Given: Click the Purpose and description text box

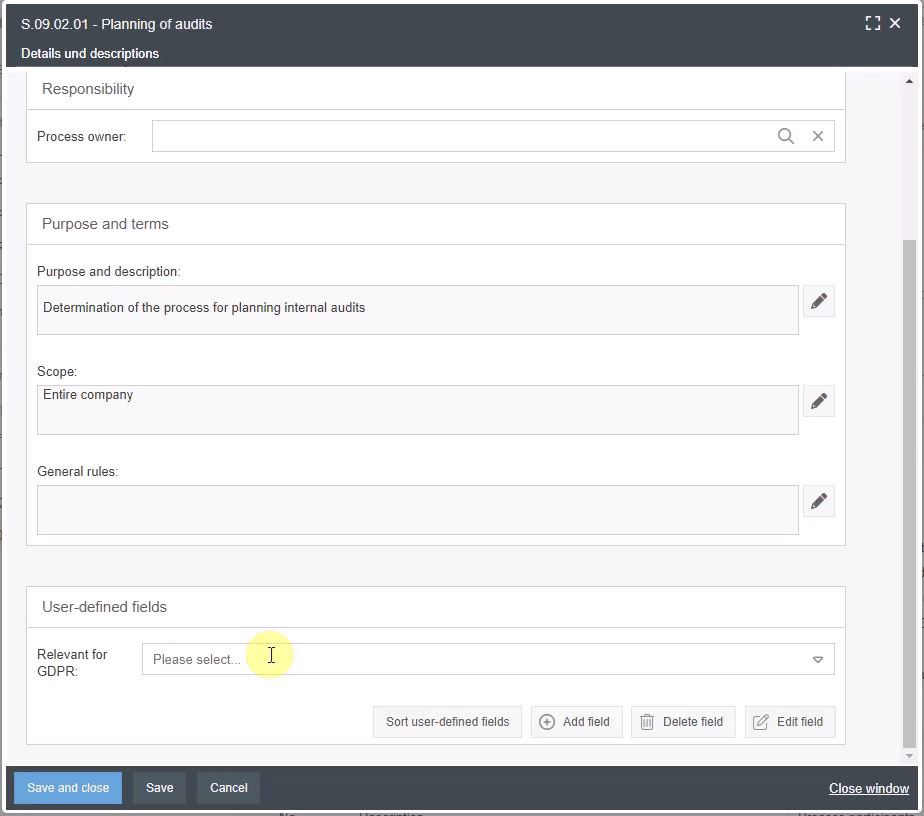Looking at the screenshot, I should [417, 310].
